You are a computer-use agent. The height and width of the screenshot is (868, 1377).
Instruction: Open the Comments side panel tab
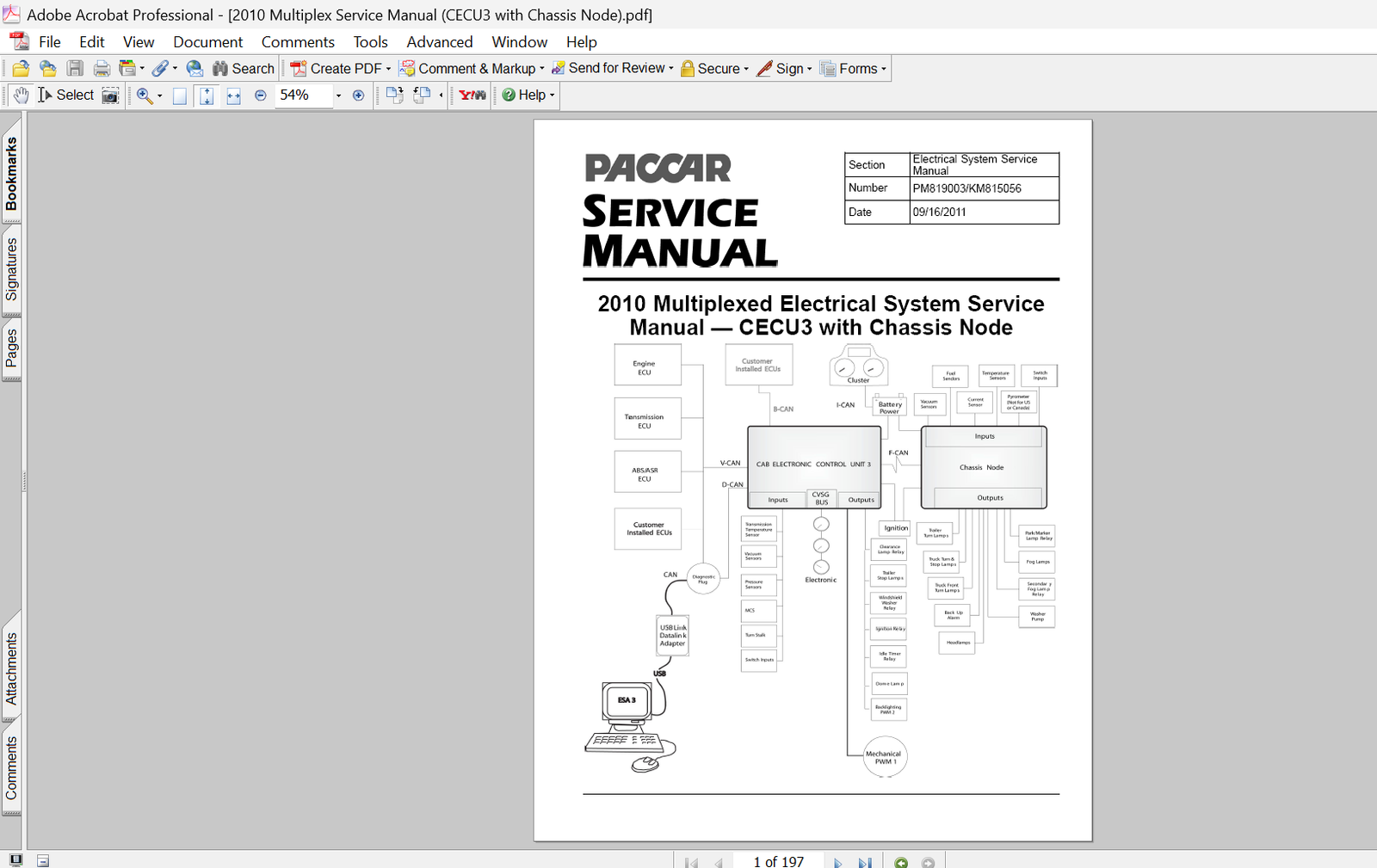coord(11,768)
